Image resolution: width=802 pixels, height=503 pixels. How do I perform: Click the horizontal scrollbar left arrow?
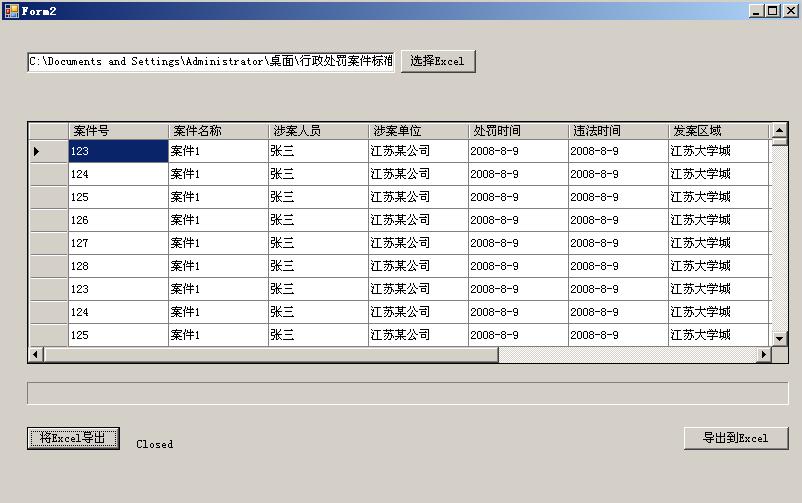point(35,354)
